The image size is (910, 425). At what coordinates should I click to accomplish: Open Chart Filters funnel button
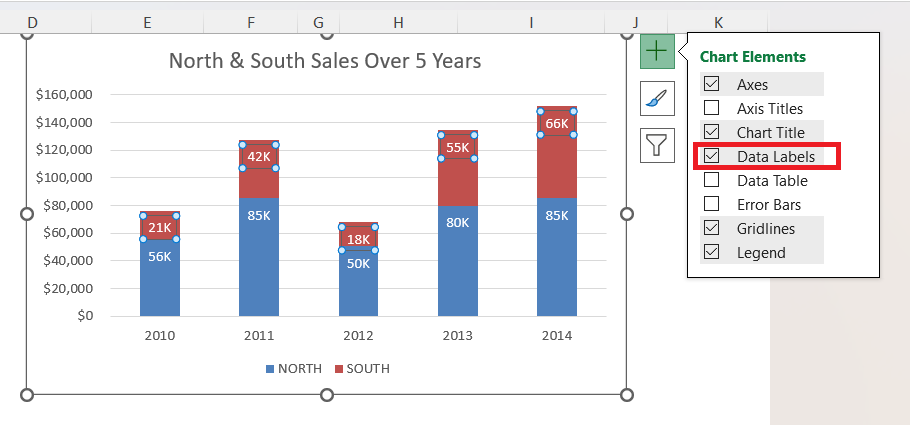tap(657, 145)
